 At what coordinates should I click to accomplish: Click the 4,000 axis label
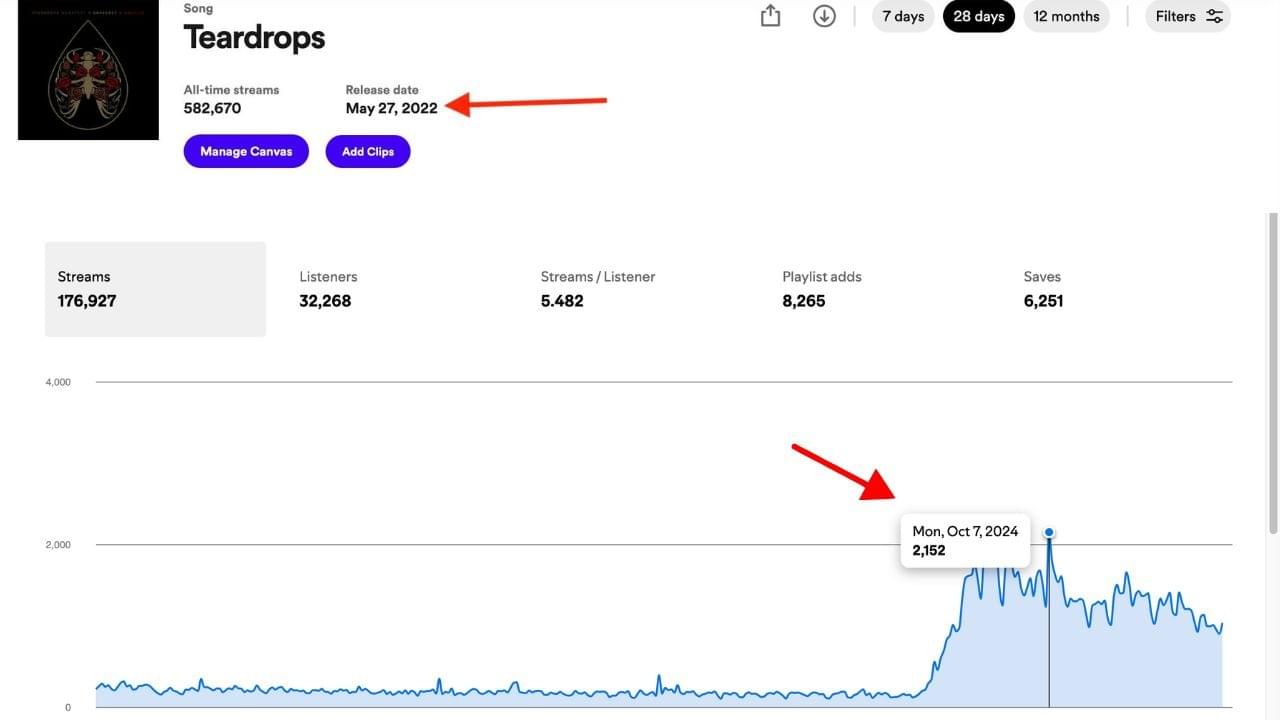[58, 382]
